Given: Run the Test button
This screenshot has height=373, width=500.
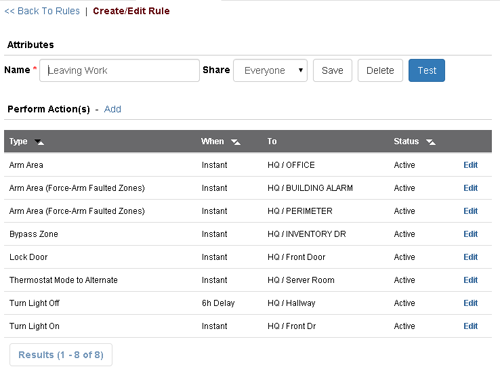Looking at the screenshot, I should coord(427,70).
